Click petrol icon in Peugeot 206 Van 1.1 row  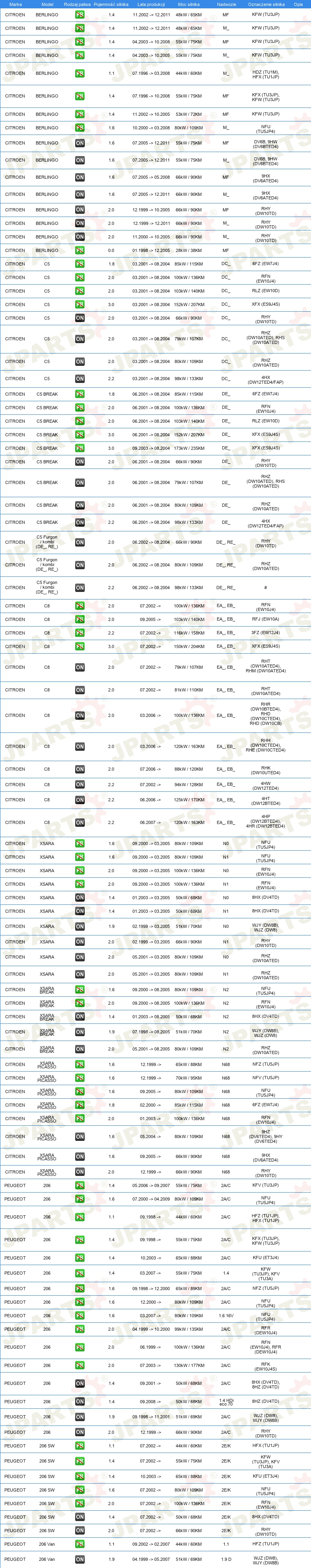point(80,1544)
